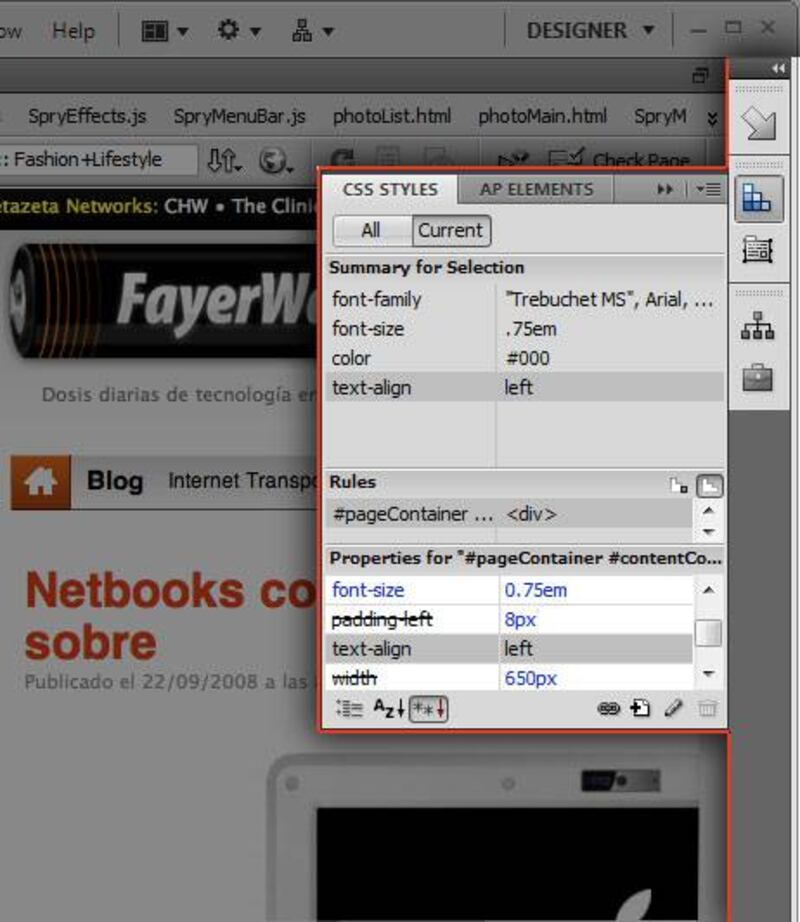
Task: Click the Properties list scrollbar thumb
Action: tap(708, 632)
